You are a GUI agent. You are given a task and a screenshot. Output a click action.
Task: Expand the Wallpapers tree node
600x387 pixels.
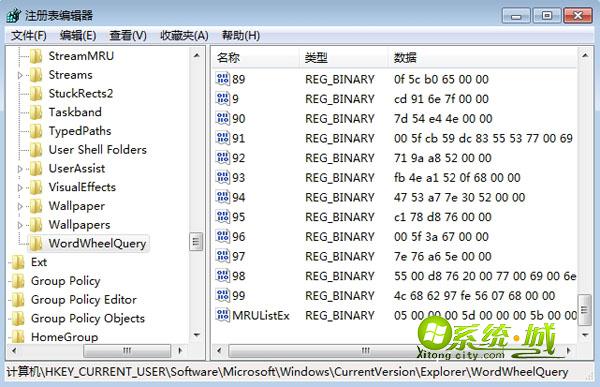[x=20, y=225]
